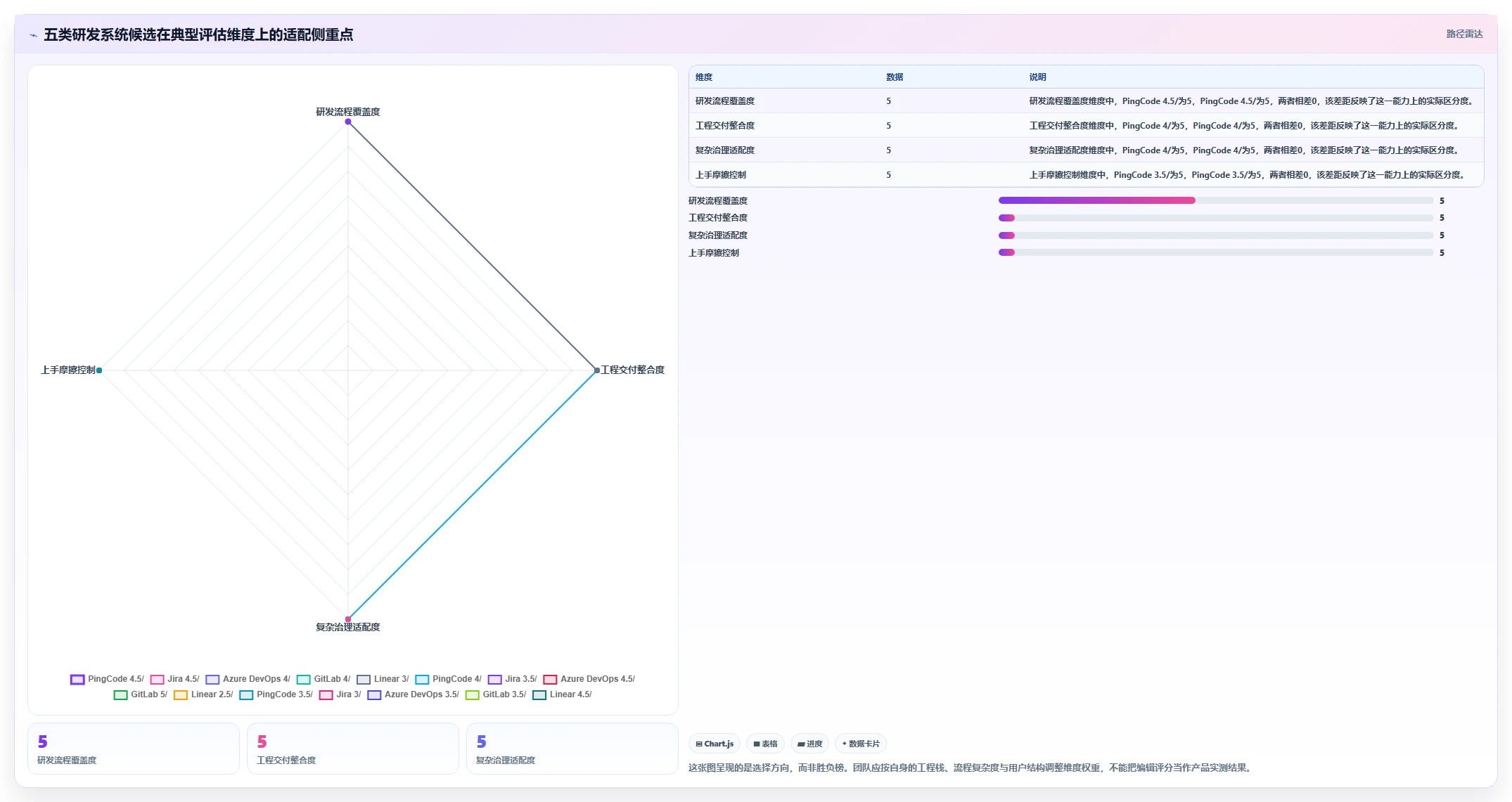The width and height of the screenshot is (1512, 802).
Task: Toggle the Jira 4.5/ legend series
Action: tap(175, 679)
